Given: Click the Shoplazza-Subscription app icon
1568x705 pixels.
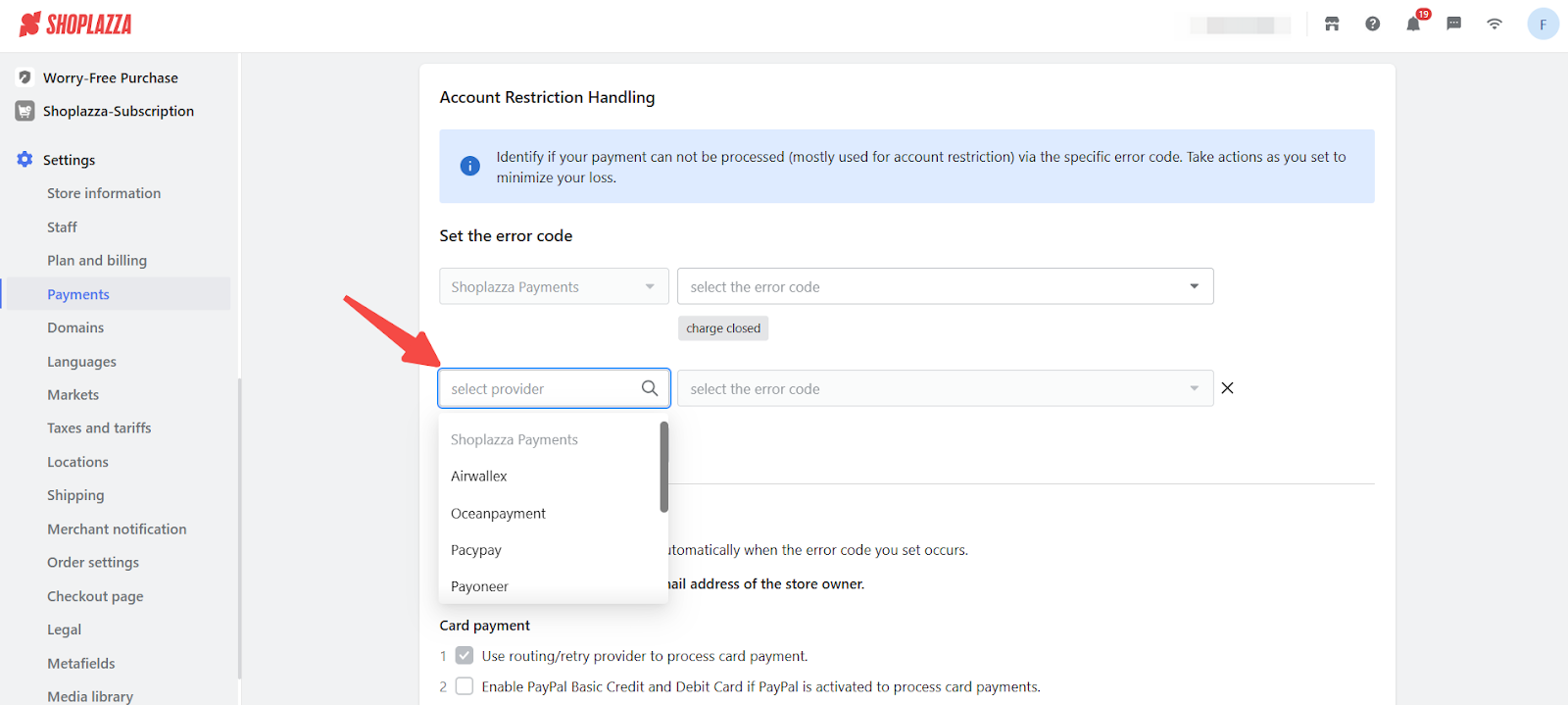Looking at the screenshot, I should 24,111.
